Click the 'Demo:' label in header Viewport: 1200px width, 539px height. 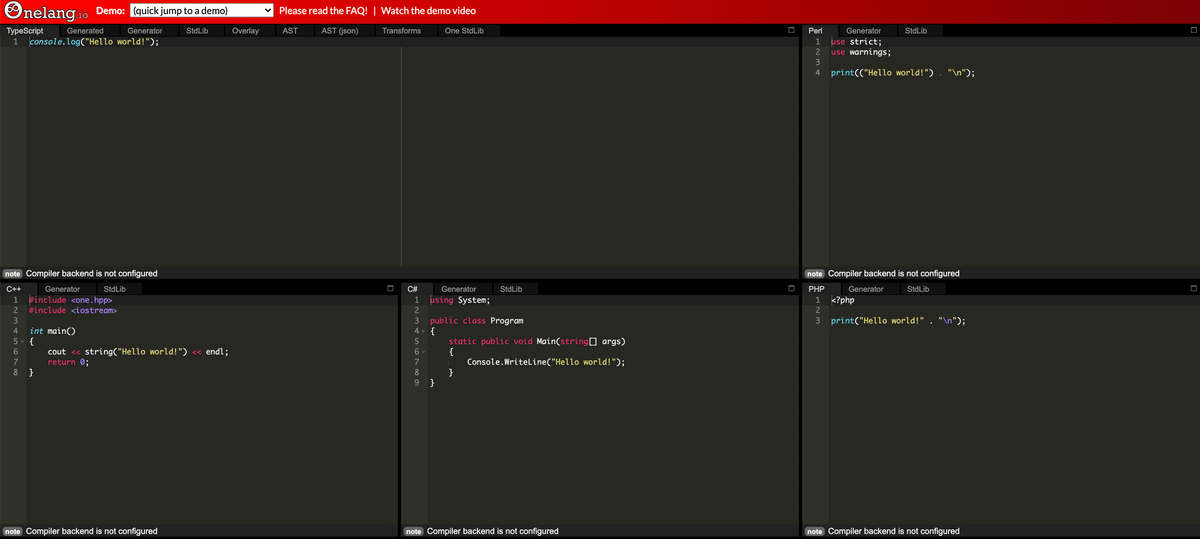109,10
